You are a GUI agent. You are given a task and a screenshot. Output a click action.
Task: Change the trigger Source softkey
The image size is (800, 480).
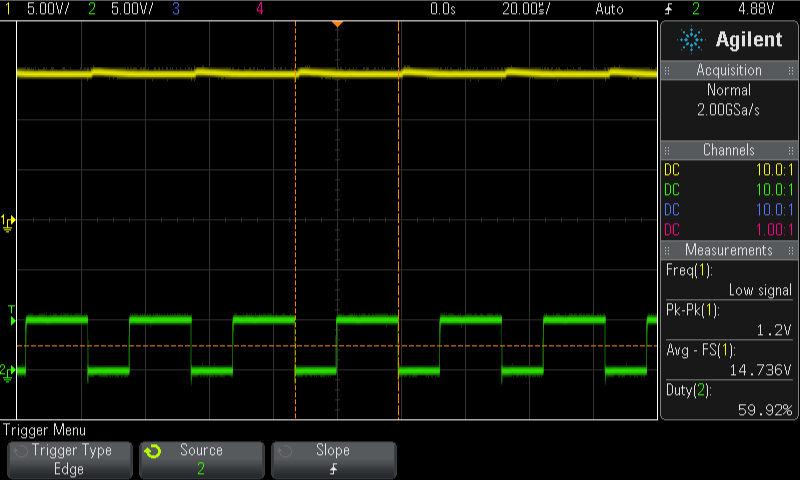coord(202,460)
